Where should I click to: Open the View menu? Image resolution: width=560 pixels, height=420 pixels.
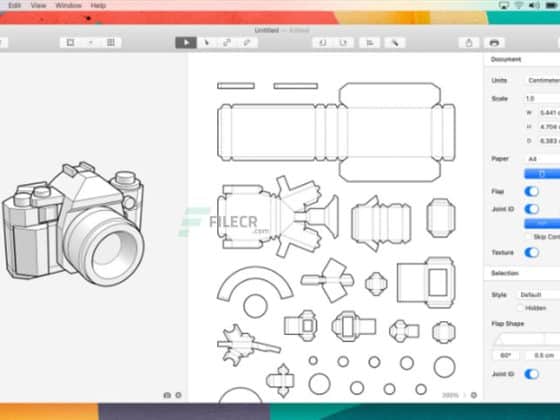click(x=38, y=5)
